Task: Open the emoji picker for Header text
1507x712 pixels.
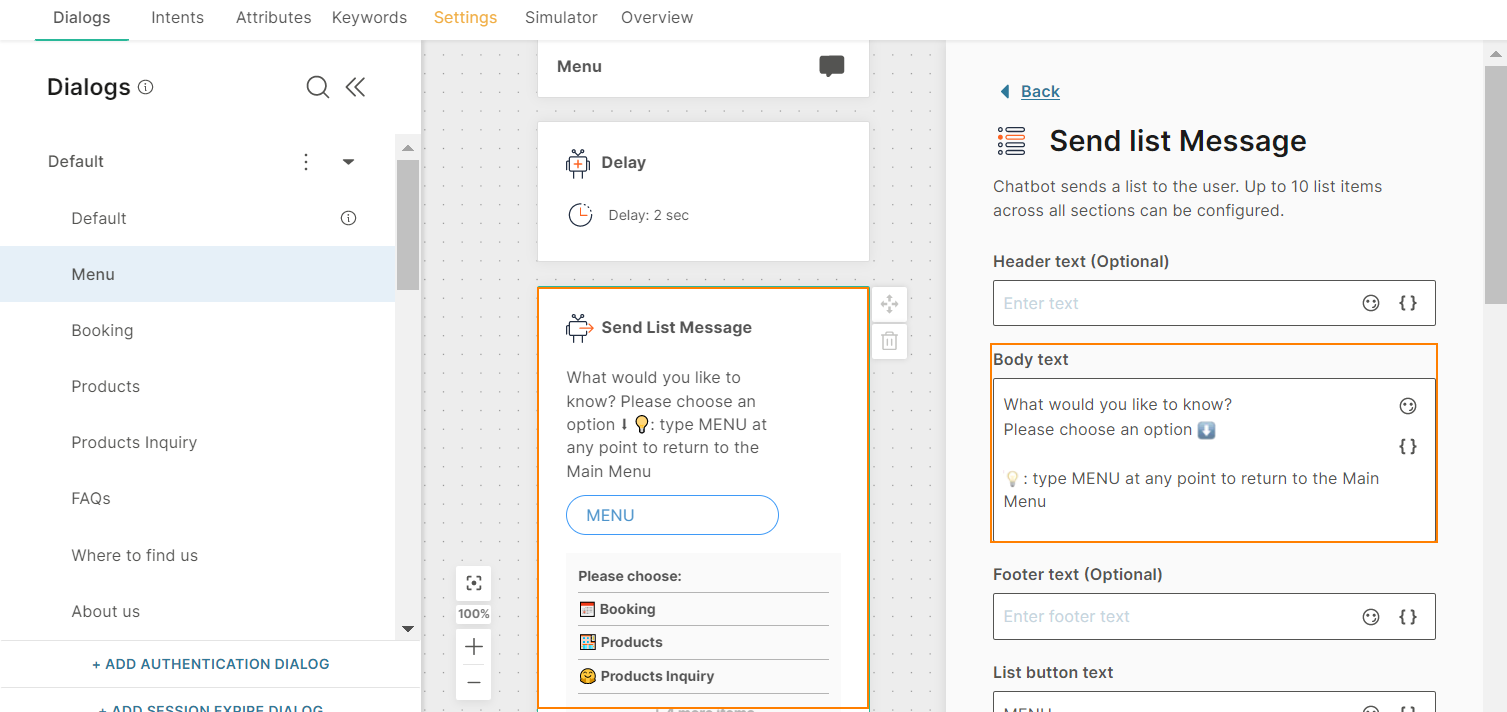Action: [x=1371, y=302]
